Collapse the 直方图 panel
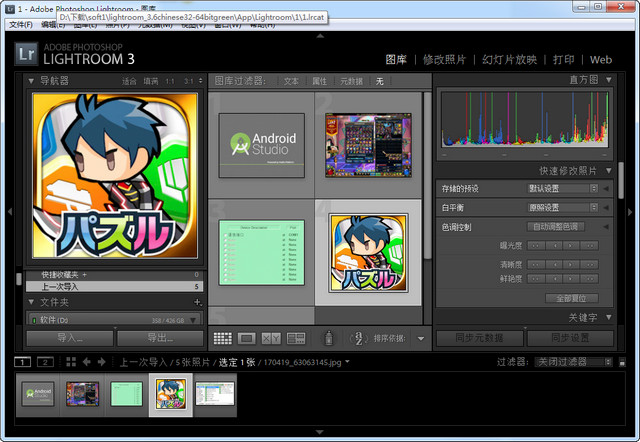This screenshot has height=442, width=640. (x=609, y=80)
